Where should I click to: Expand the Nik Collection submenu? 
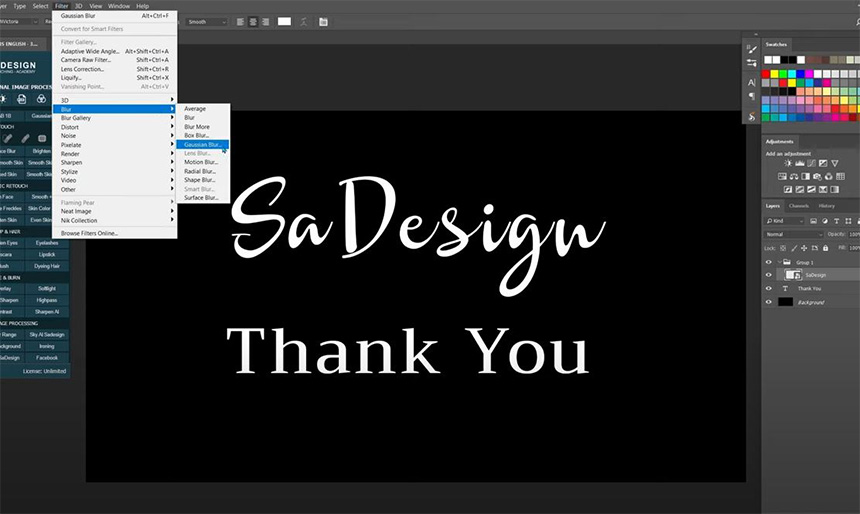(115, 221)
